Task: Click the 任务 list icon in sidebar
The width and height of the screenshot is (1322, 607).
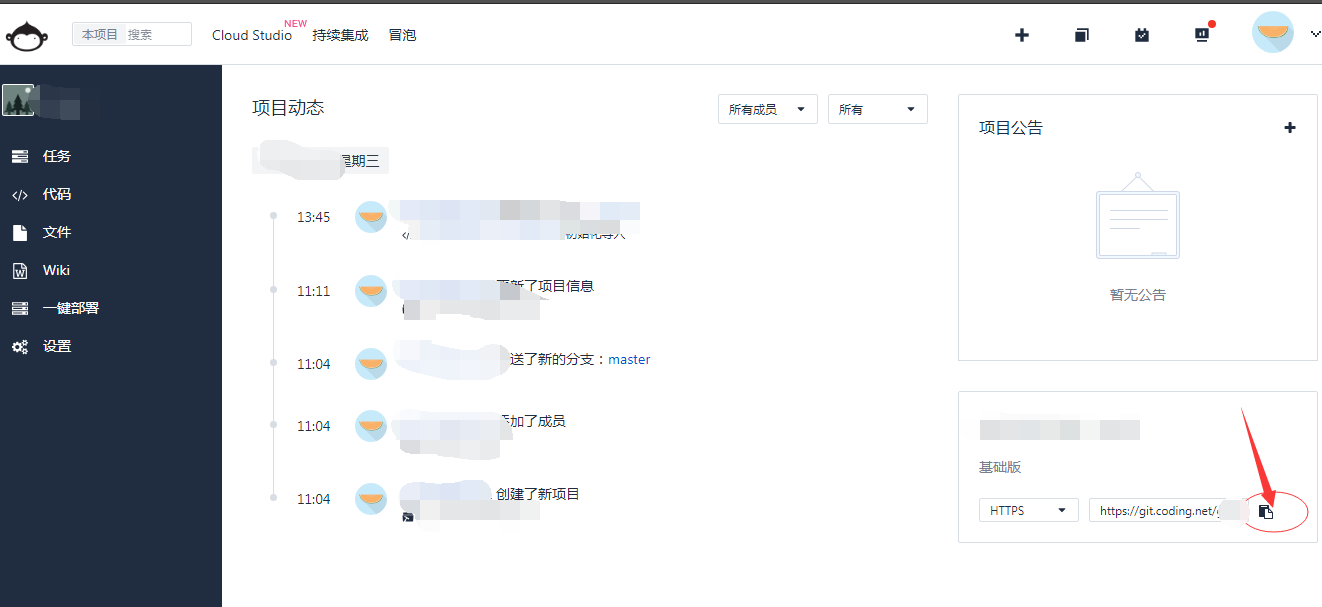Action: pos(20,156)
